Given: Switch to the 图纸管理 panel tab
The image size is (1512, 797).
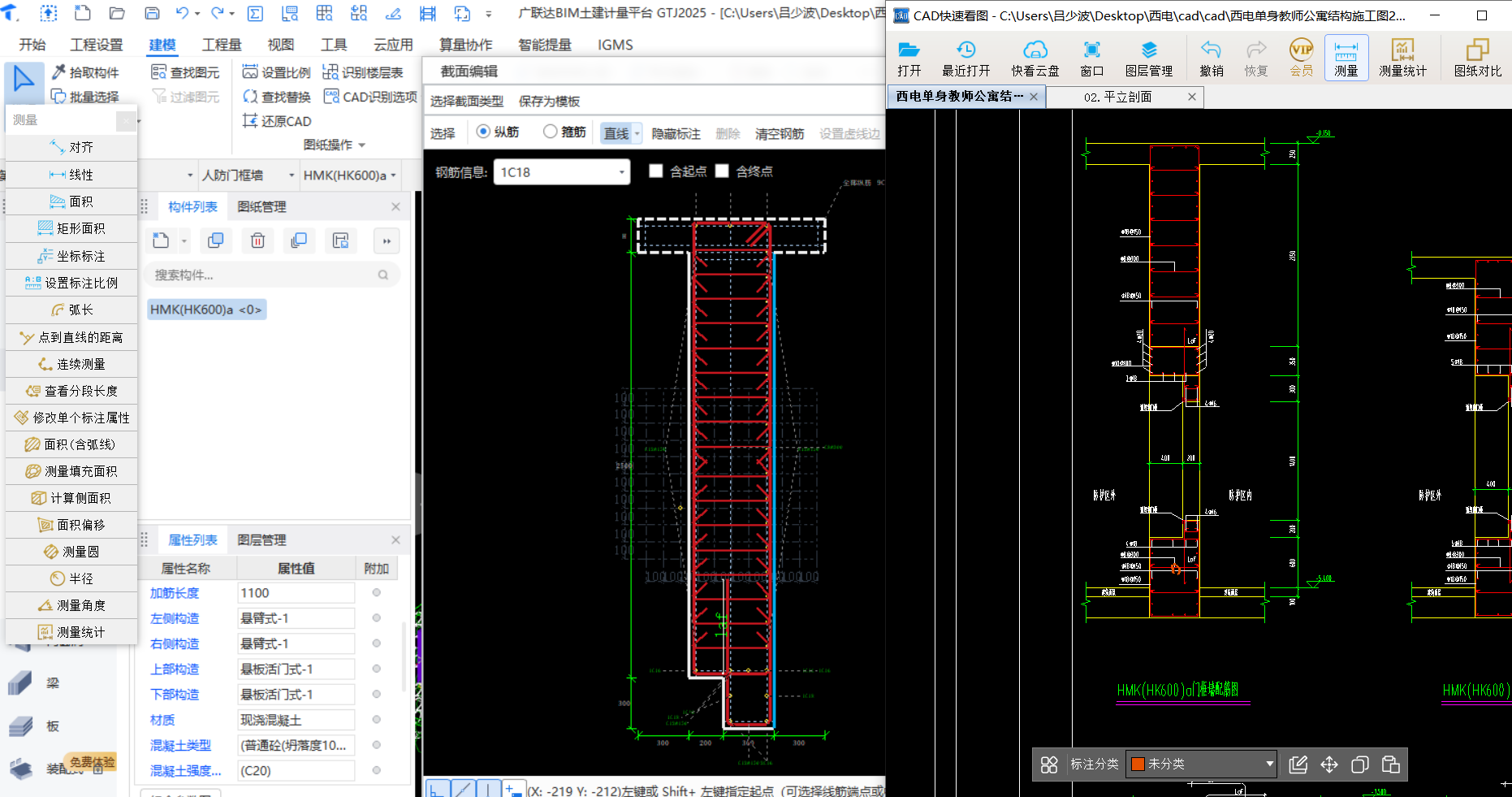Looking at the screenshot, I should (261, 207).
